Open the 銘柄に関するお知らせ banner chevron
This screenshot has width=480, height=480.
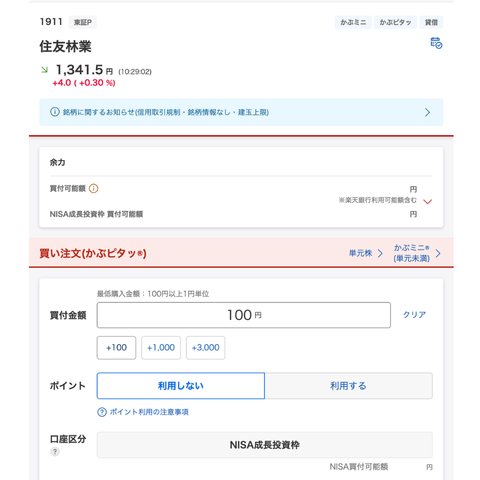coord(427,112)
